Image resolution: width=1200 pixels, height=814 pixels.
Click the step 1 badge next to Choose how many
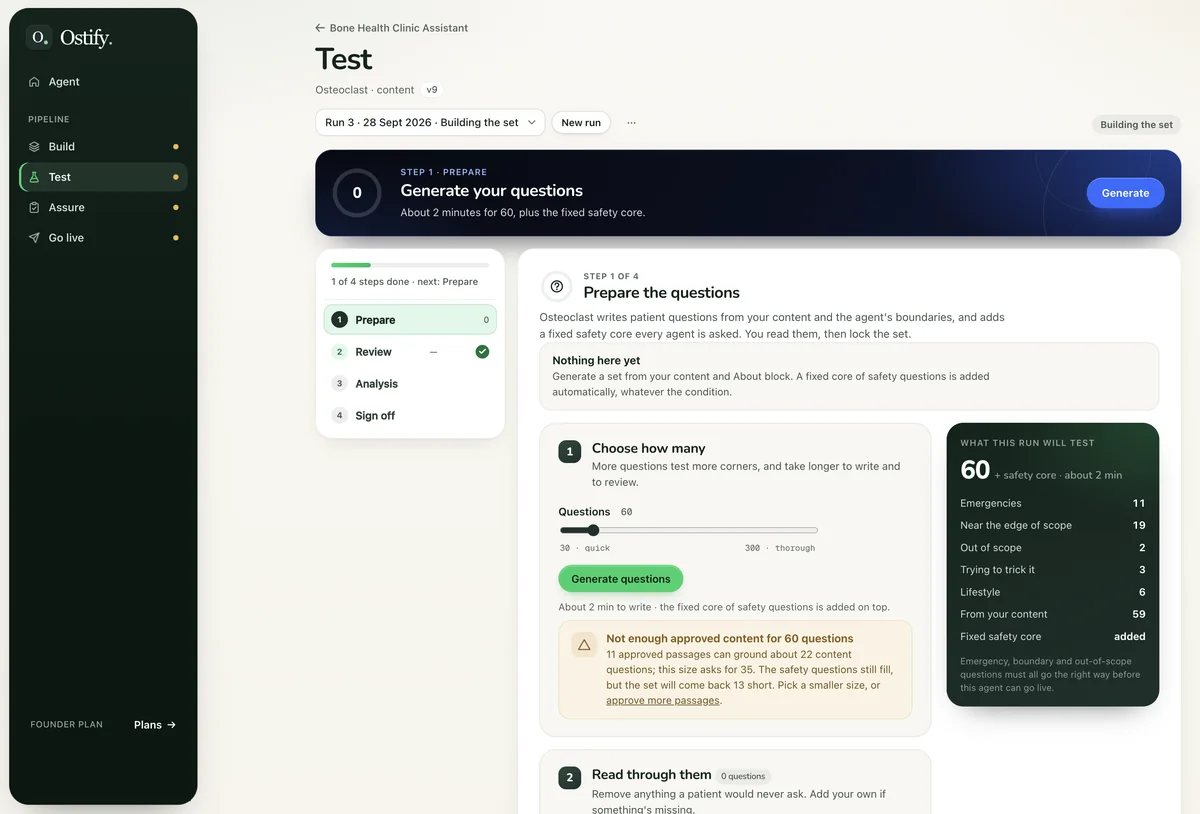tap(570, 452)
